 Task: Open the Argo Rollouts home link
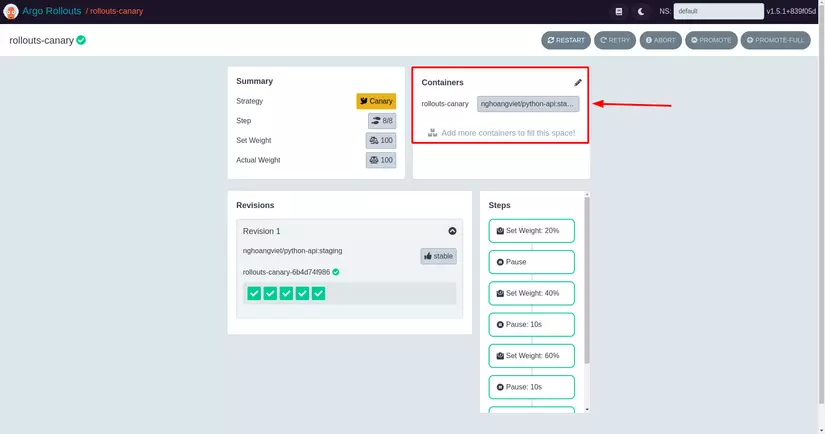[x=52, y=11]
